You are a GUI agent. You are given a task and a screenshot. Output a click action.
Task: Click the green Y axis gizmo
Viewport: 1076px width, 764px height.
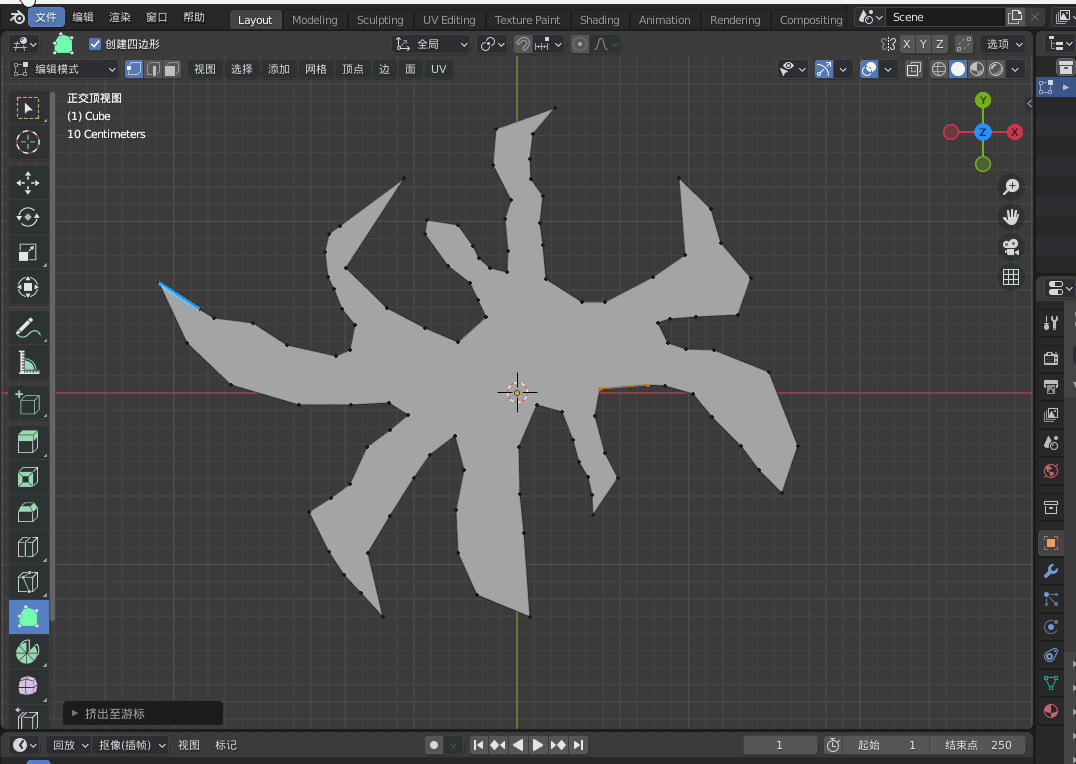983,100
